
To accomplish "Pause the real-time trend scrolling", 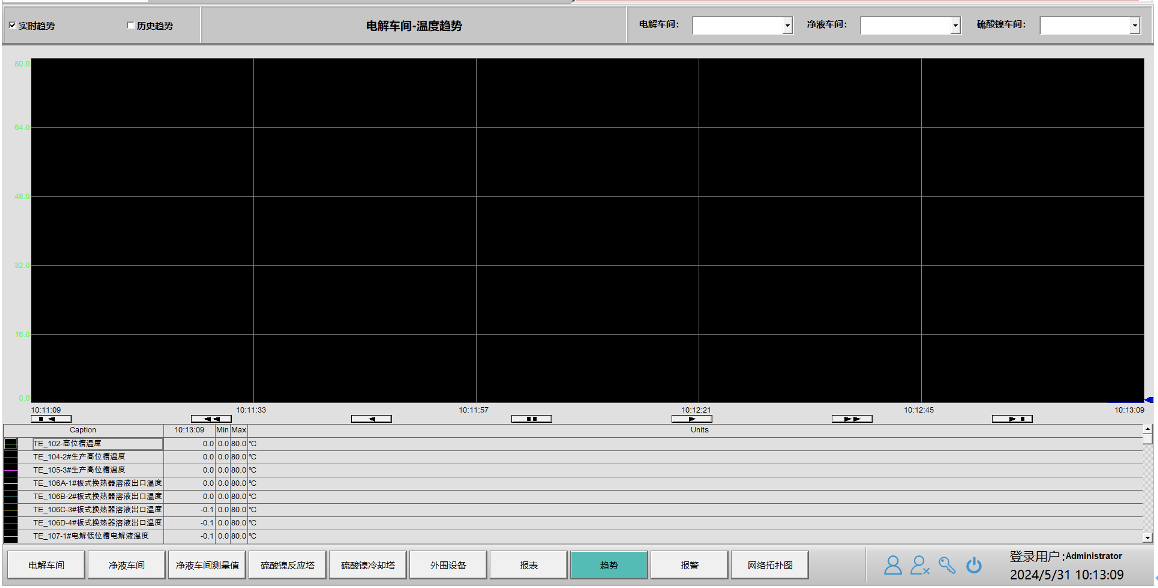I will pyautogui.click(x=531, y=419).
